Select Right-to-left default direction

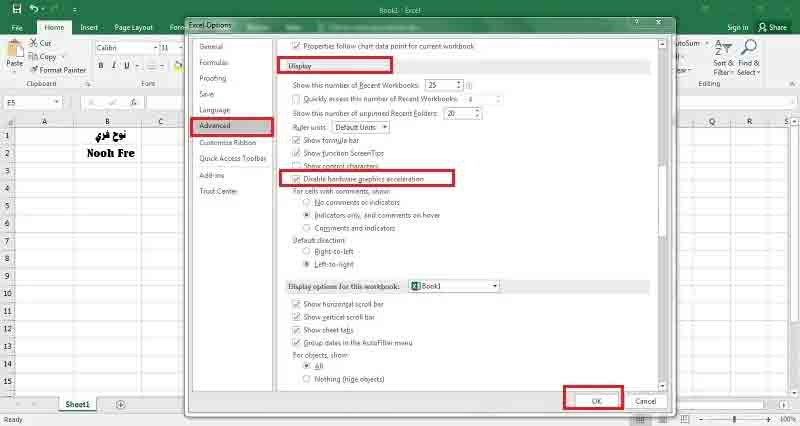[306, 252]
